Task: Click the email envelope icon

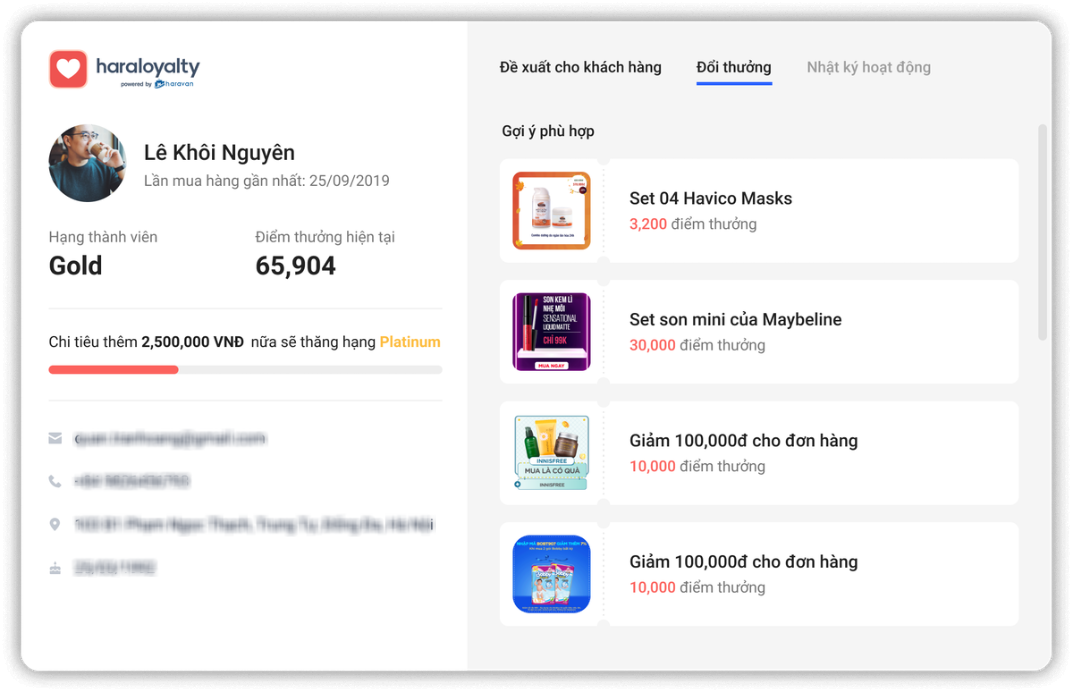Action: [x=55, y=438]
